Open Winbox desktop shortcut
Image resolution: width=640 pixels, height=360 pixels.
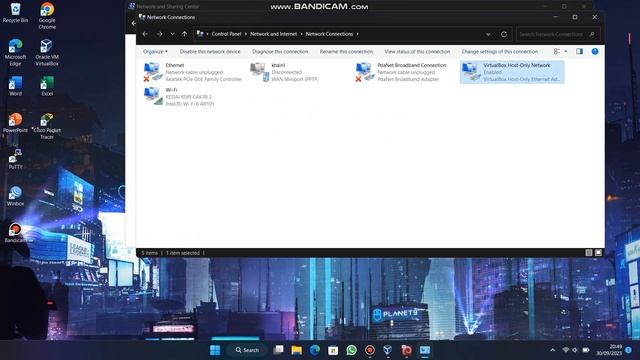click(15, 196)
